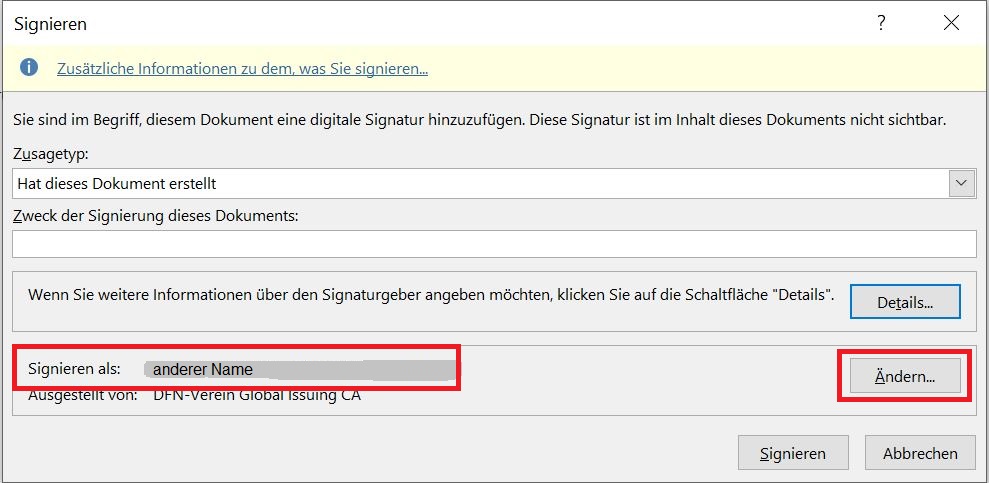Select the 'Hat dieses Dokument erstellt' combo box
Viewport: 989px width, 483px height.
point(480,183)
